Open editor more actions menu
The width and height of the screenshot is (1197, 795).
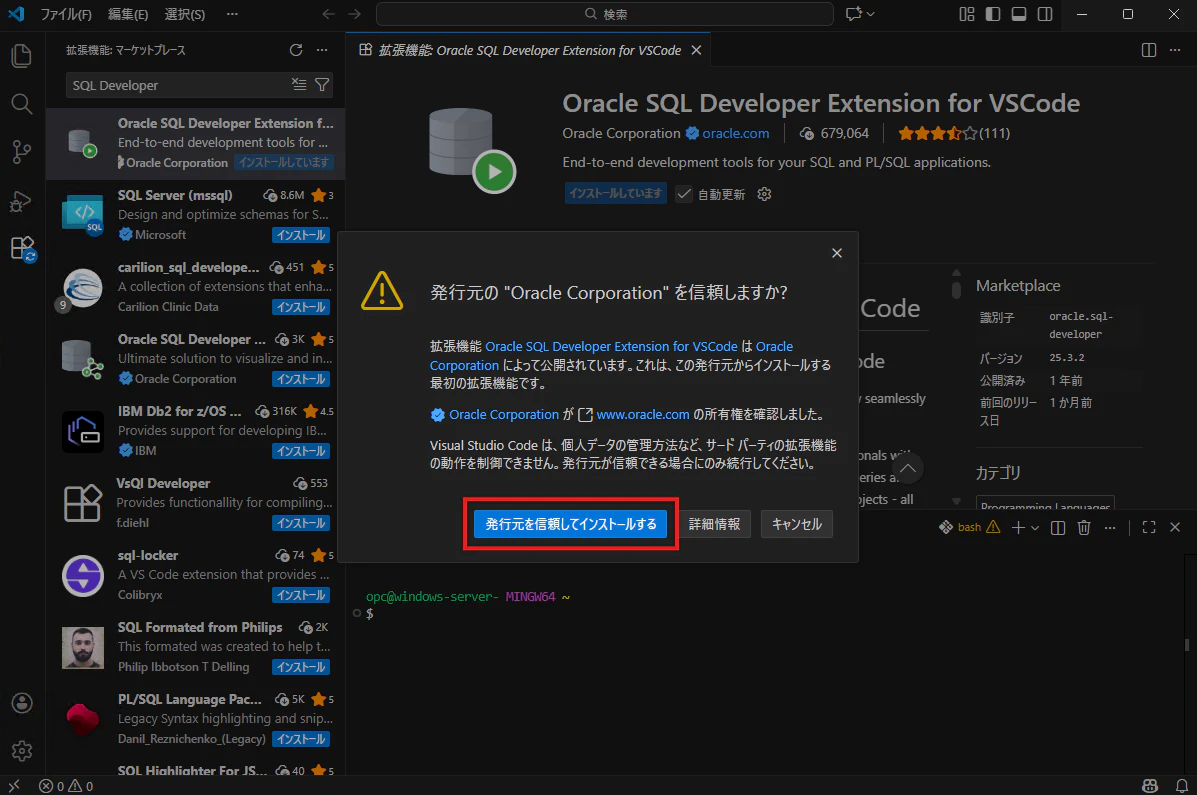(x=1175, y=50)
